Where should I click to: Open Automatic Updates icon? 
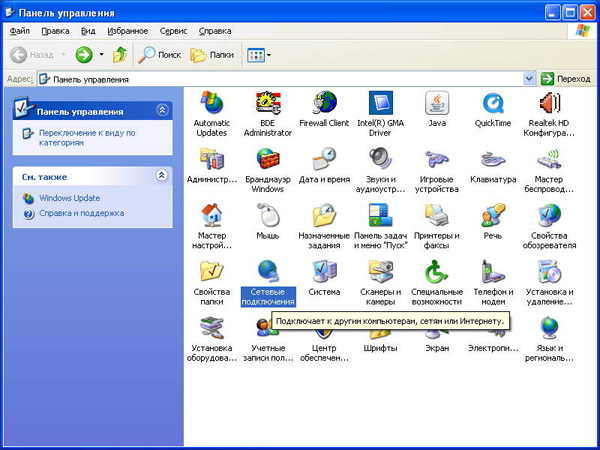[x=212, y=103]
